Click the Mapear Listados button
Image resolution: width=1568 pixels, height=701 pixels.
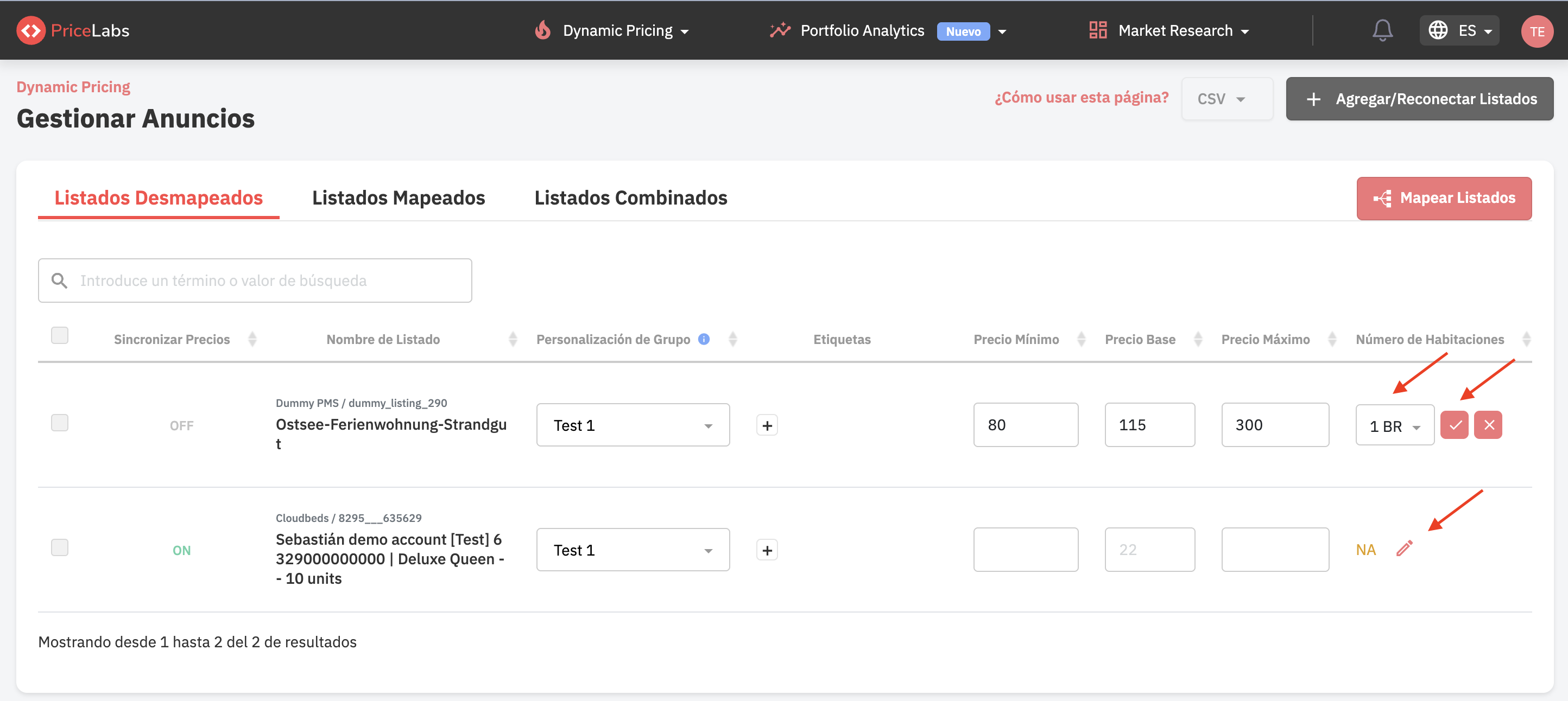click(x=1444, y=199)
